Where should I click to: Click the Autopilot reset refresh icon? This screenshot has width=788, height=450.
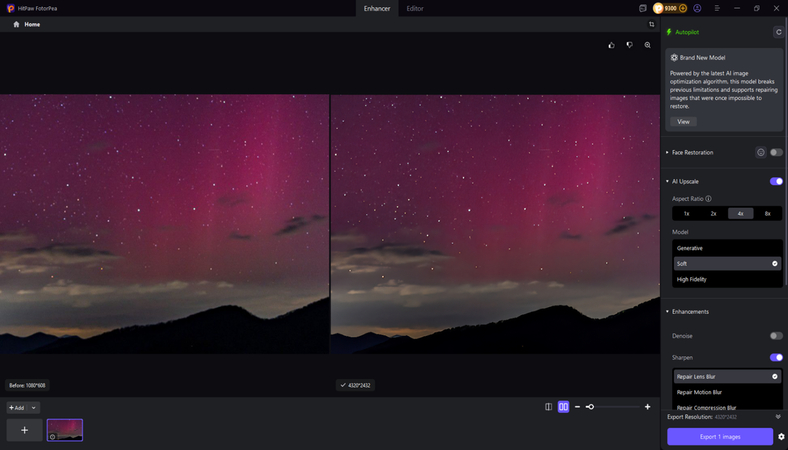click(x=778, y=32)
